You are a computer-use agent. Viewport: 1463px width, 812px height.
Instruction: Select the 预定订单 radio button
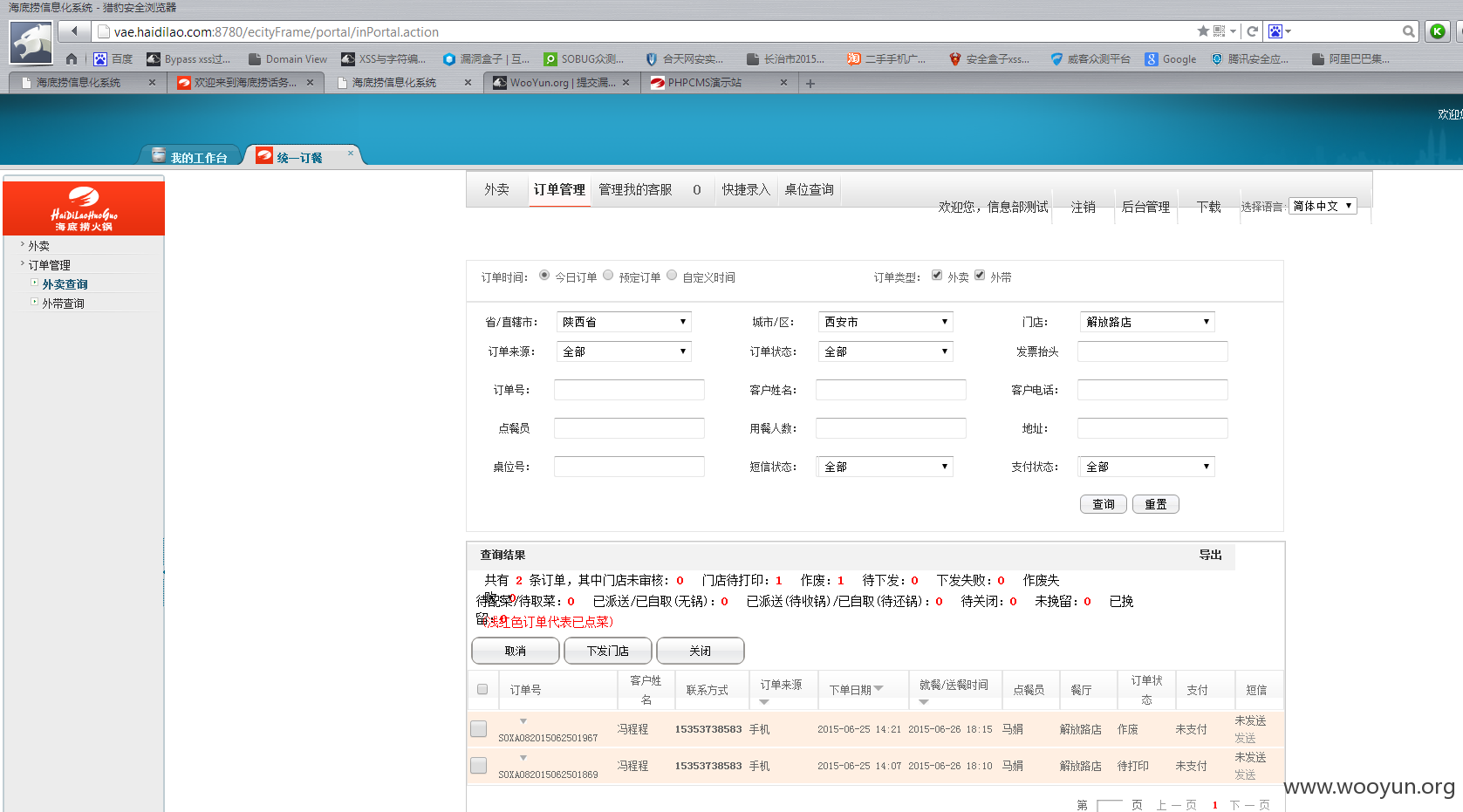(608, 276)
